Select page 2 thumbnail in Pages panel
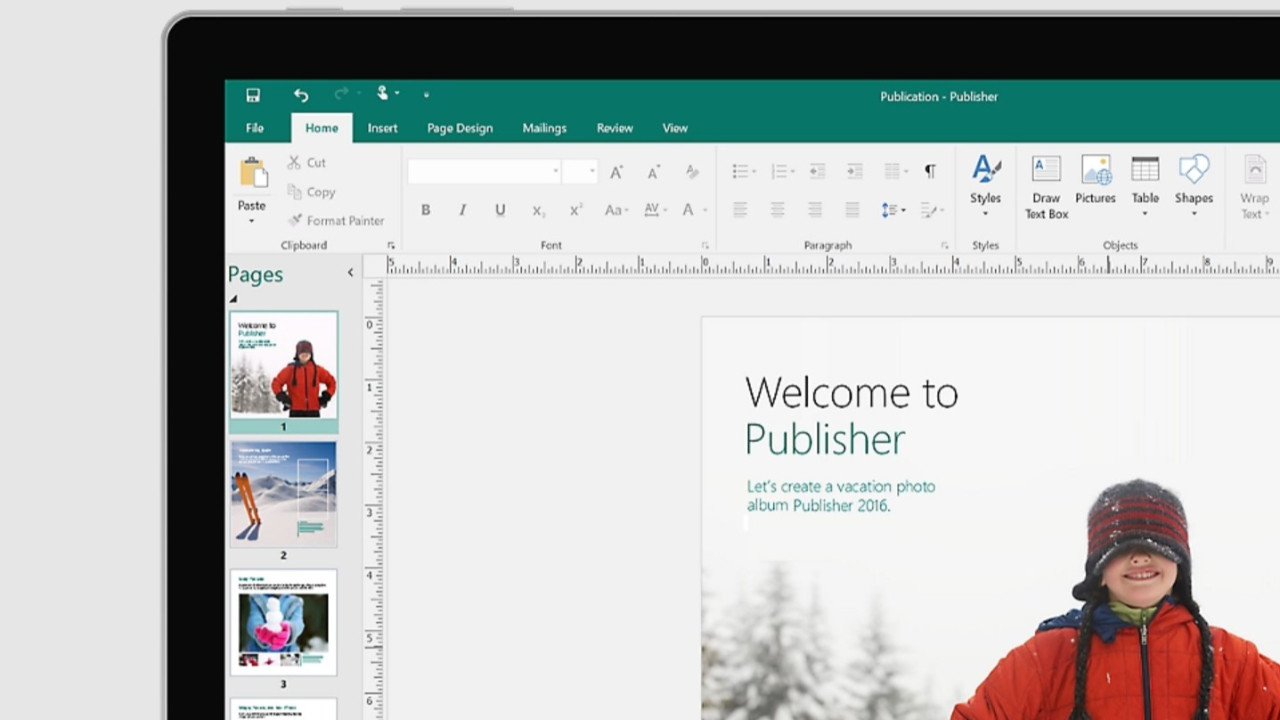This screenshot has height=720, width=1280. 283,492
